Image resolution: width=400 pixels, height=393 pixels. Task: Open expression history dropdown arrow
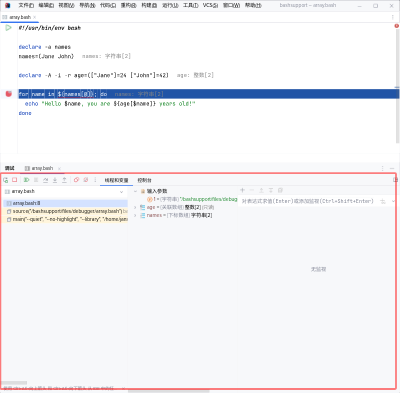coord(393,201)
